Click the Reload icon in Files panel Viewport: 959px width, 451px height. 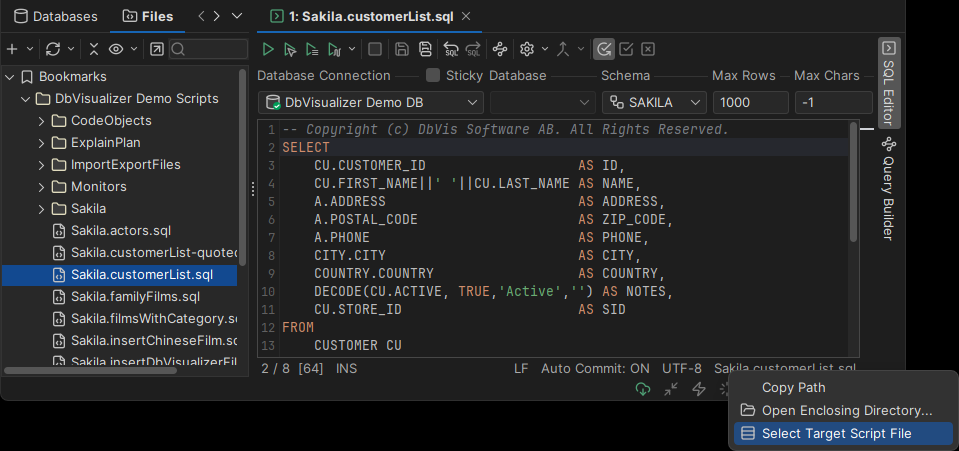coord(53,49)
